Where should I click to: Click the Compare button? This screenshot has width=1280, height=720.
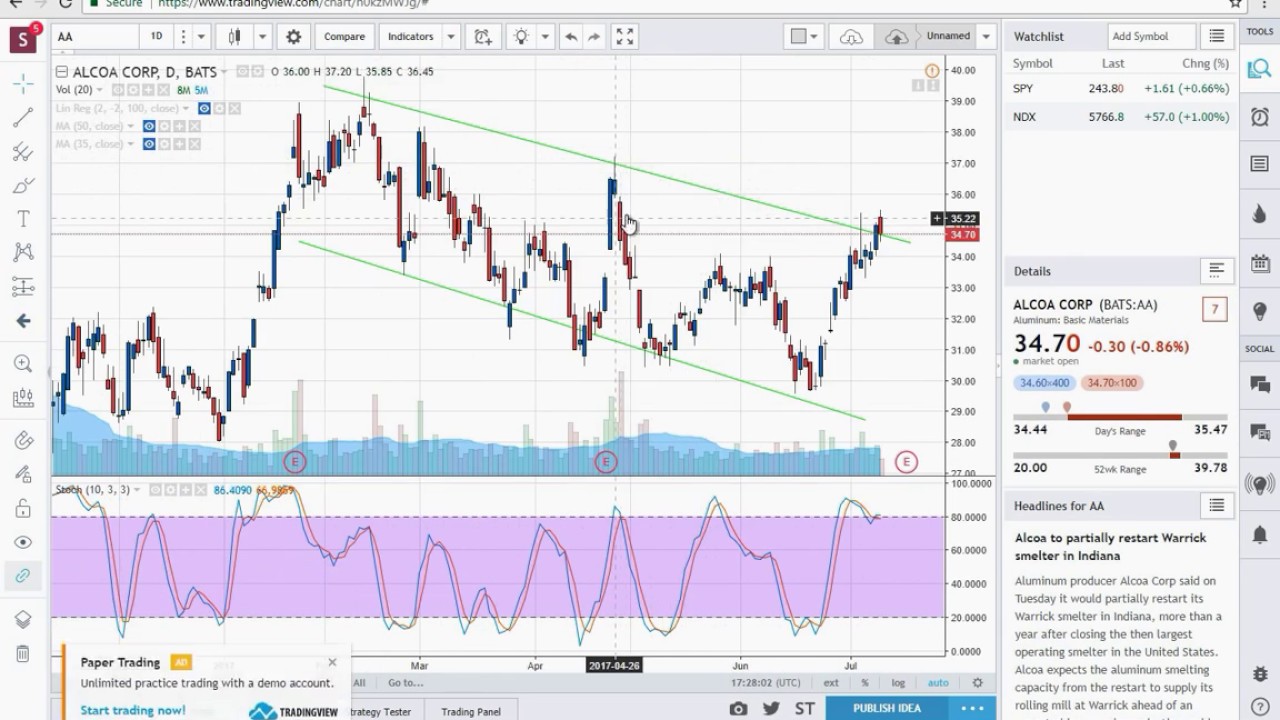pyautogui.click(x=344, y=37)
